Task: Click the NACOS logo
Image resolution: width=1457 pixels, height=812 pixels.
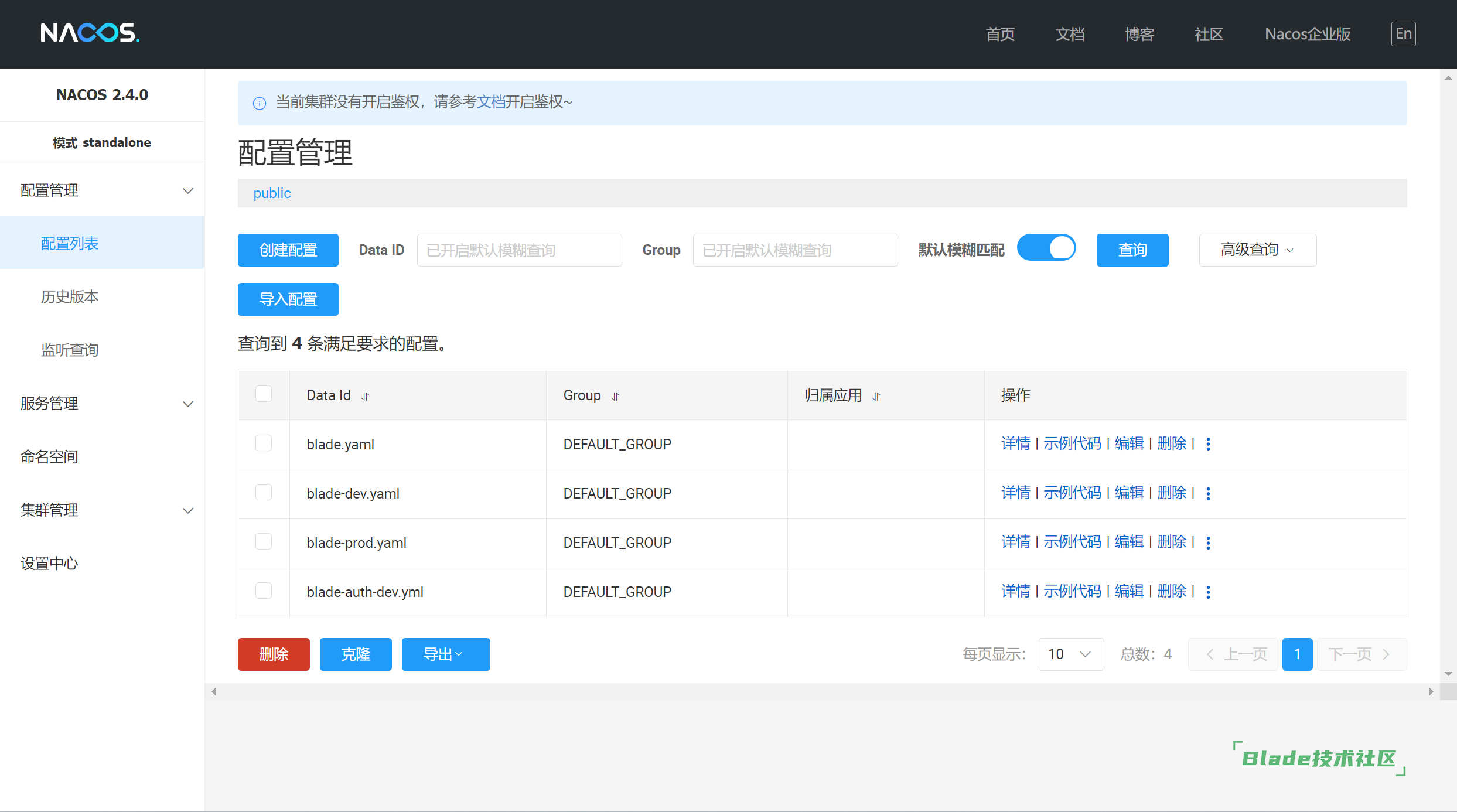Action: [90, 33]
